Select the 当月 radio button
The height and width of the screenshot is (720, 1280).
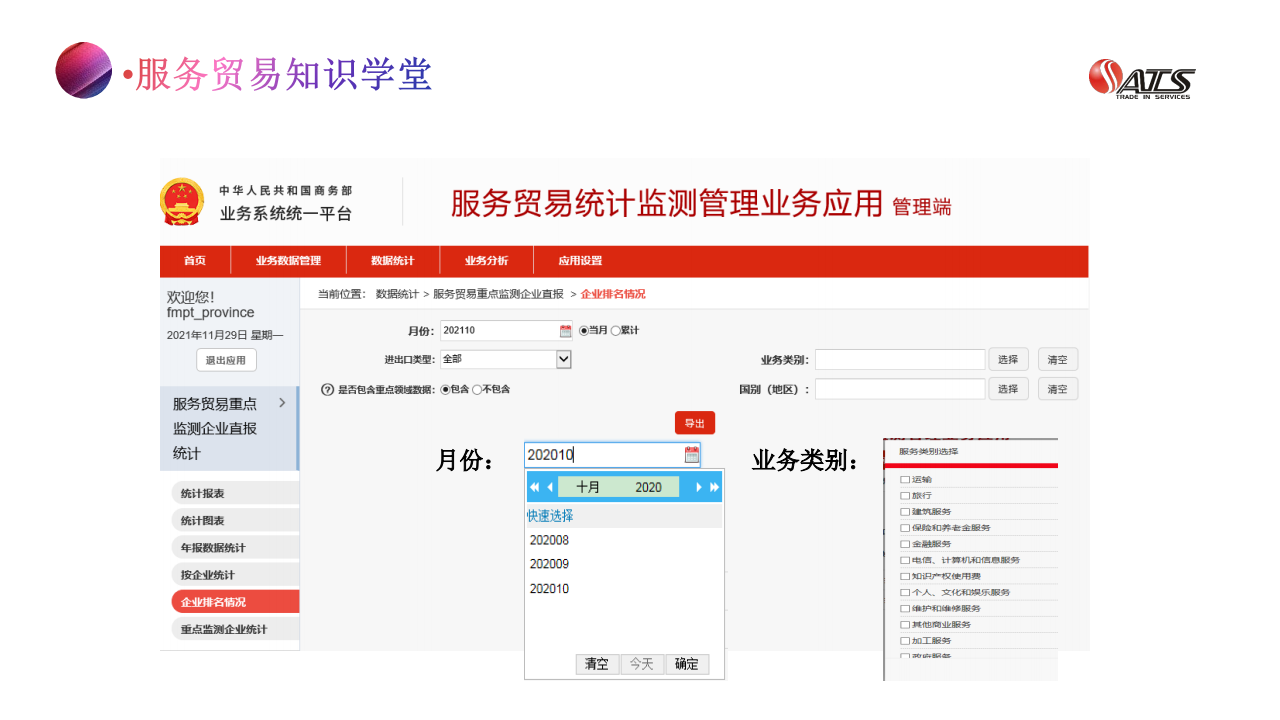[x=584, y=331]
